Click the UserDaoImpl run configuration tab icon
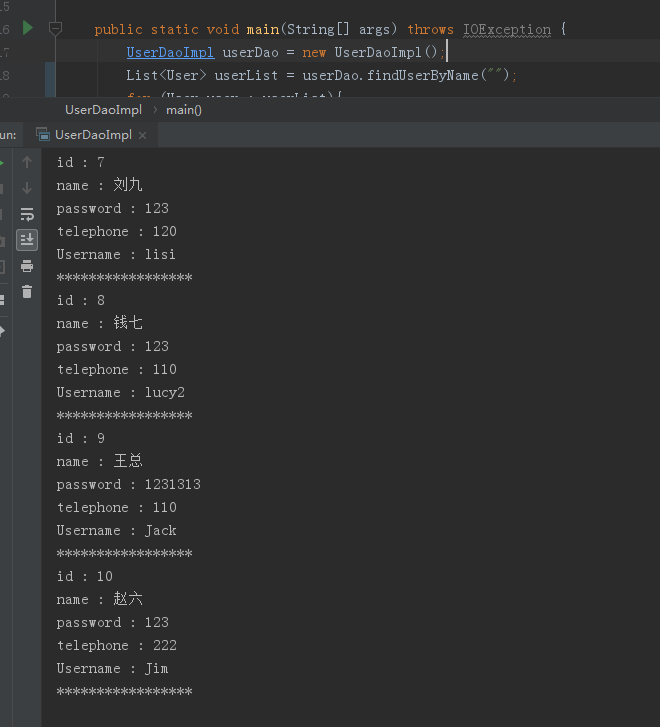This screenshot has width=660, height=727. [42, 135]
